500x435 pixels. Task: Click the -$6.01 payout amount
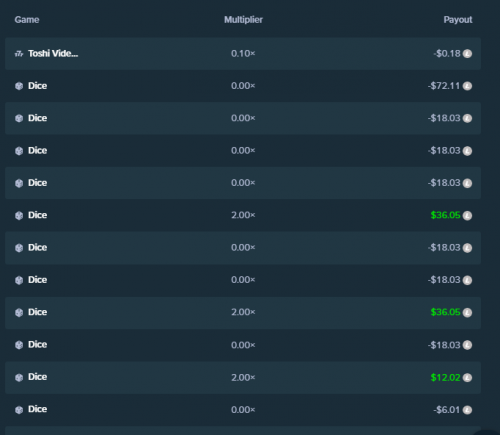pos(447,409)
